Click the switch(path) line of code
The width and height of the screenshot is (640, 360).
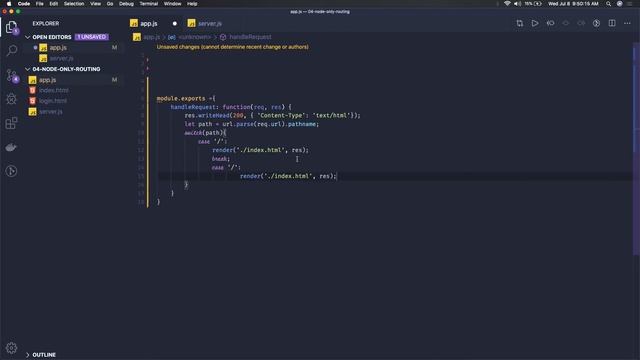click(205, 133)
